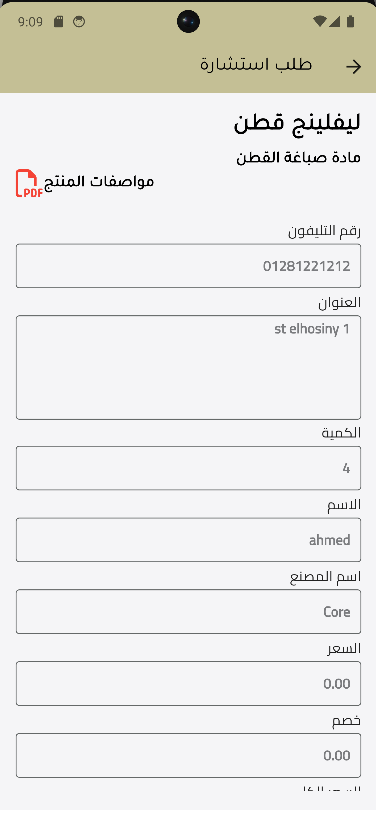Focus the phone number field 01281221212
The width and height of the screenshot is (376, 819).
[188, 266]
